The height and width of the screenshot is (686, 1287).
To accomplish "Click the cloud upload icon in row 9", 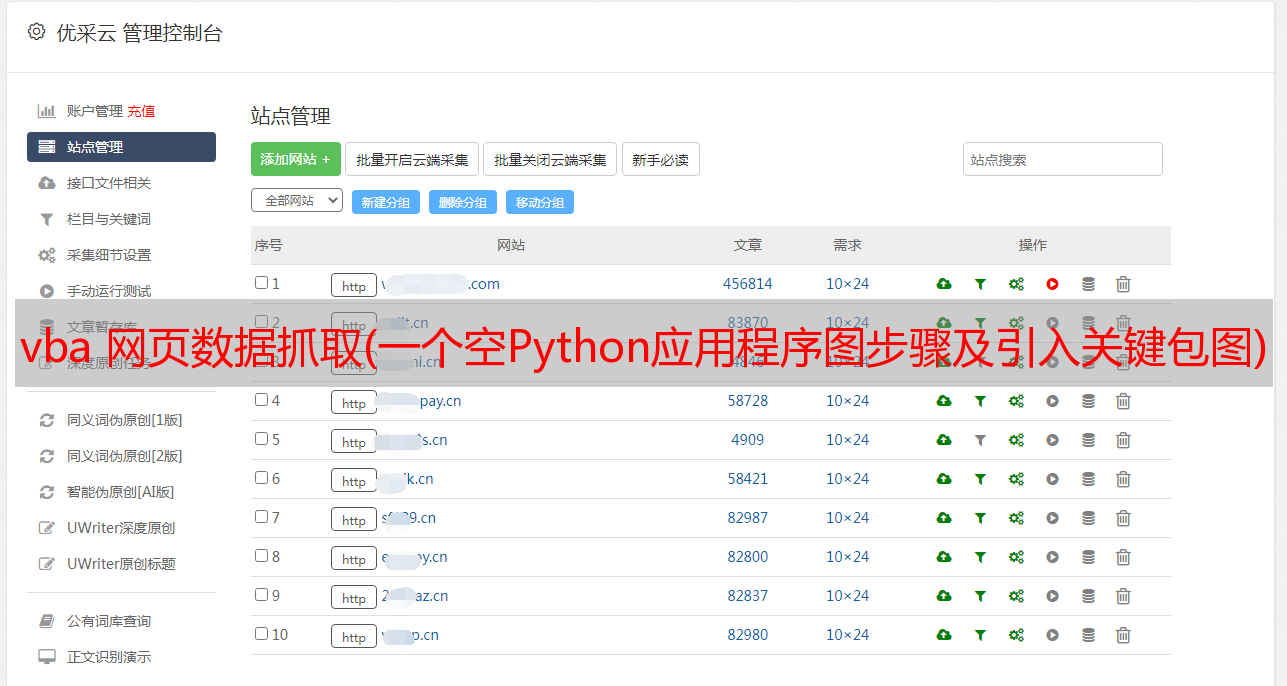I will tap(943, 596).
